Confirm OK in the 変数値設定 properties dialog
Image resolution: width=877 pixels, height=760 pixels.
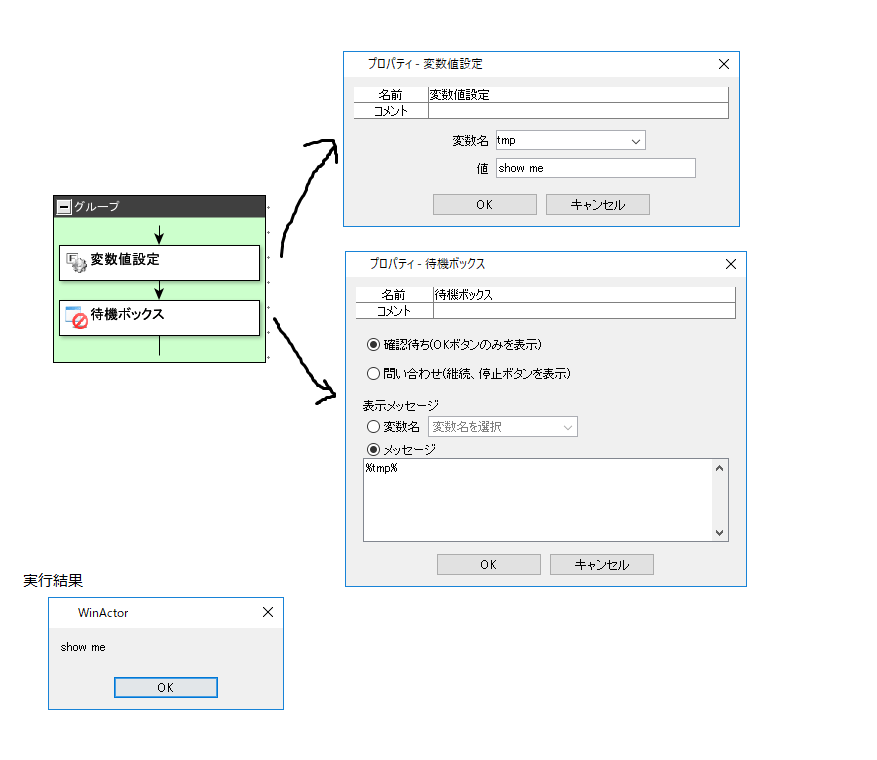click(485, 205)
